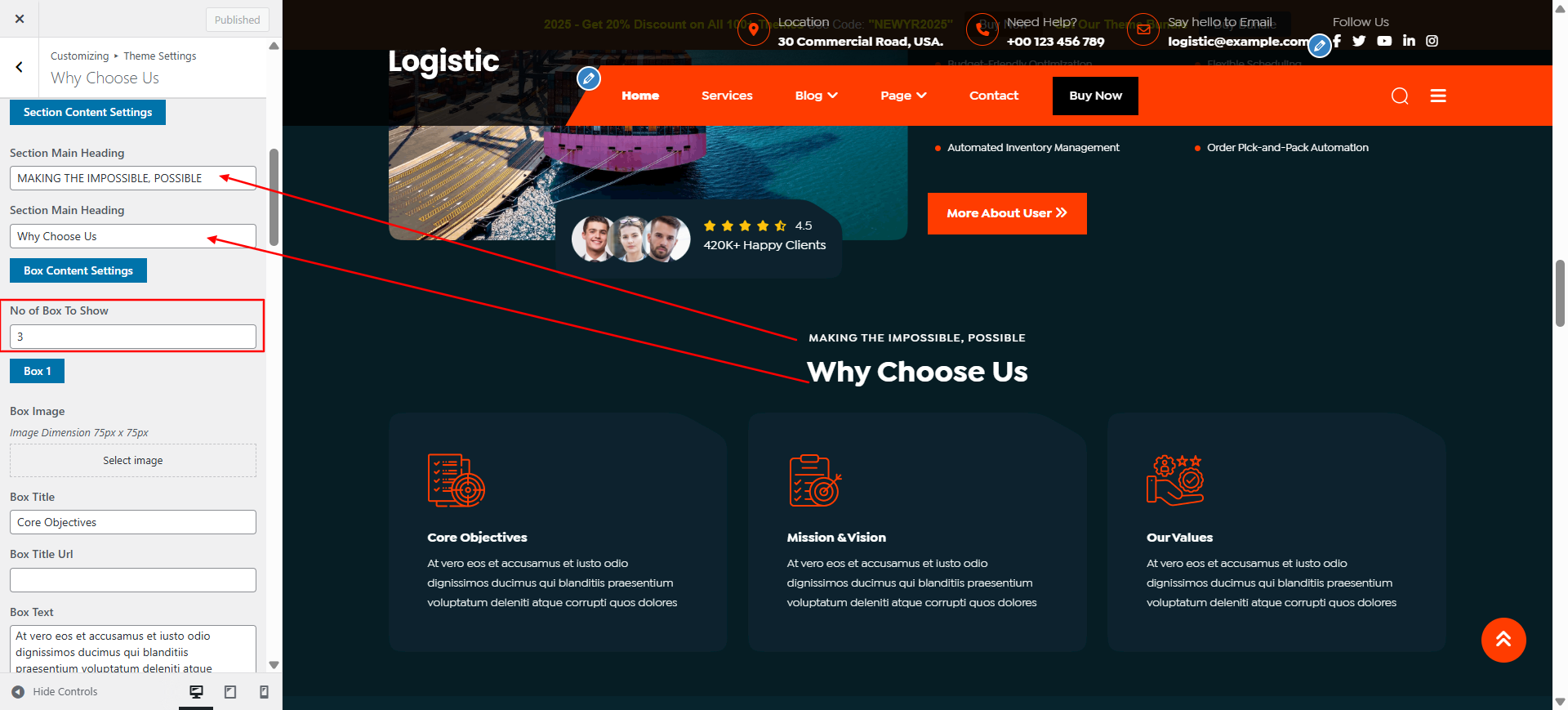Close the Customizer with the X icon

click(20, 19)
